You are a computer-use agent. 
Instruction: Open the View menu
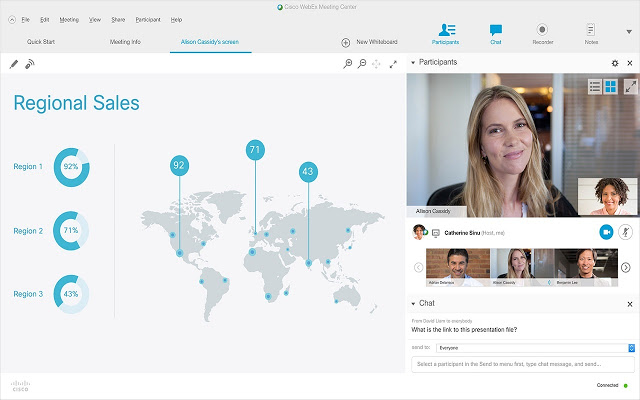coord(95,20)
